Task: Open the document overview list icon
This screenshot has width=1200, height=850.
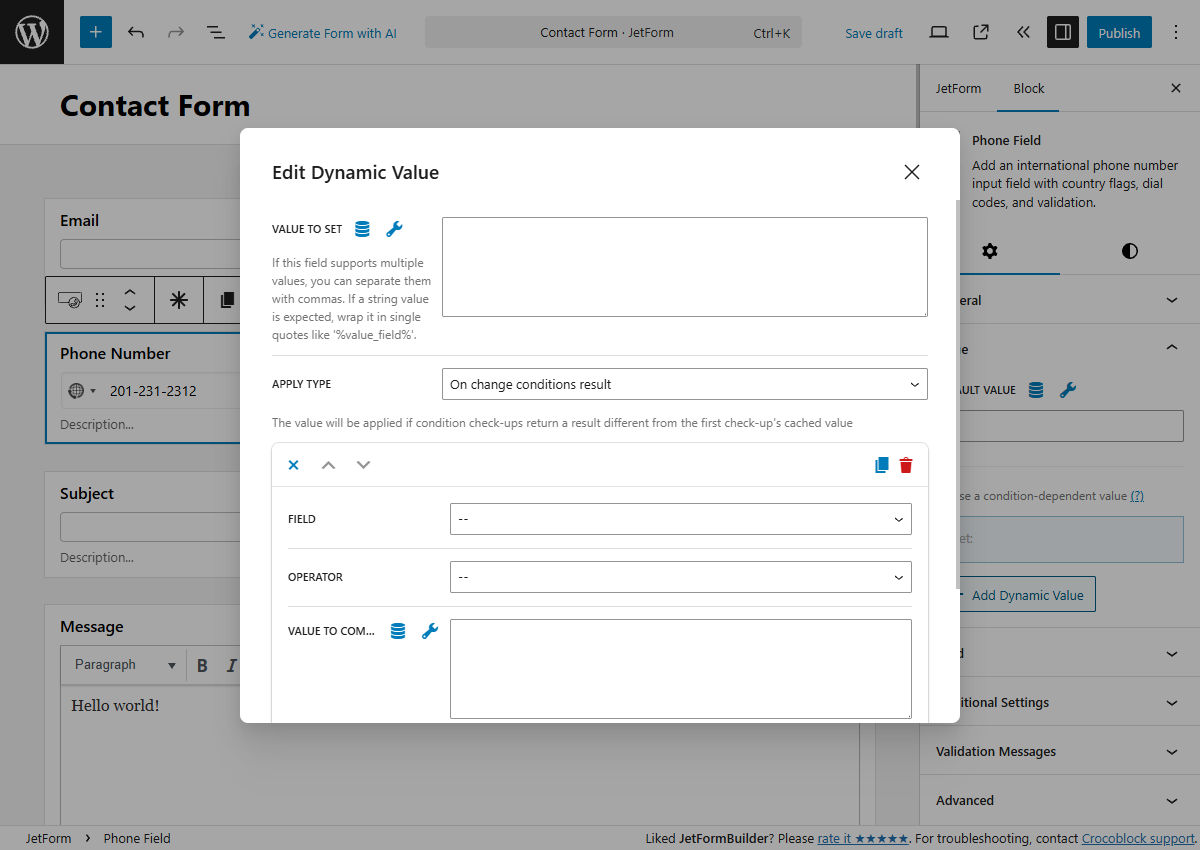Action: (215, 32)
